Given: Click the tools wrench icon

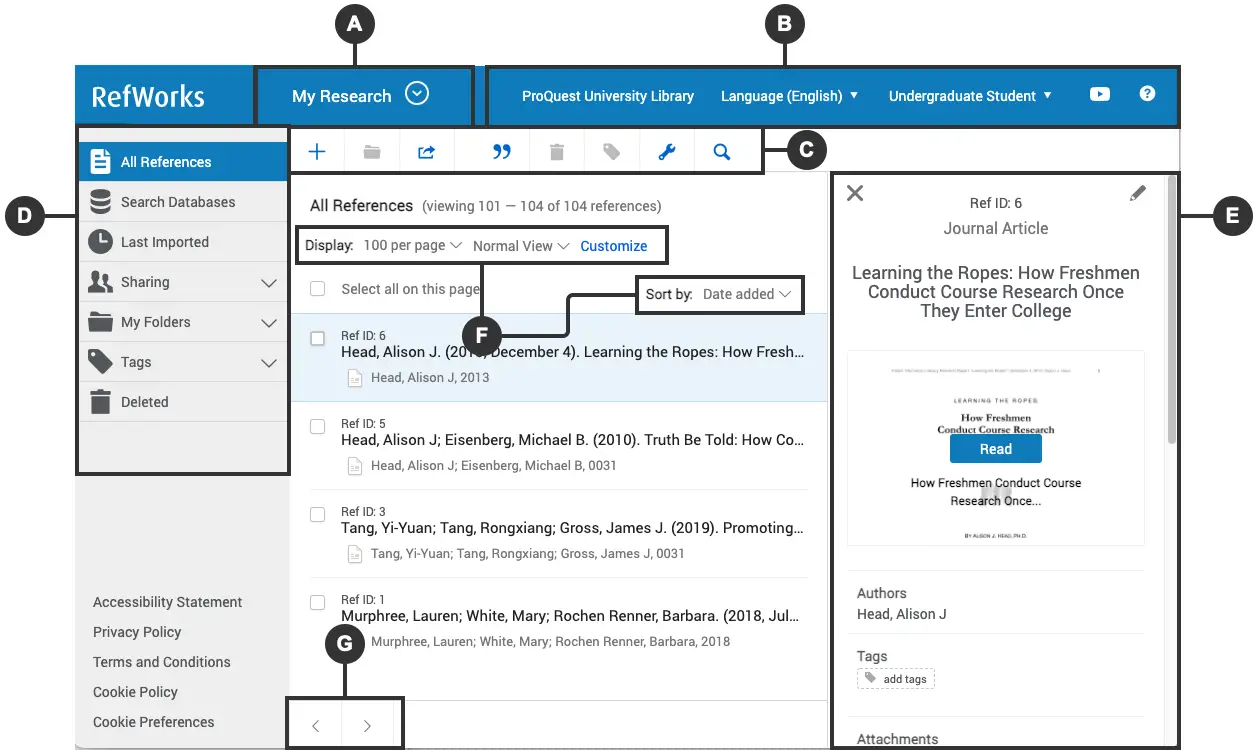Looking at the screenshot, I should pos(667,151).
